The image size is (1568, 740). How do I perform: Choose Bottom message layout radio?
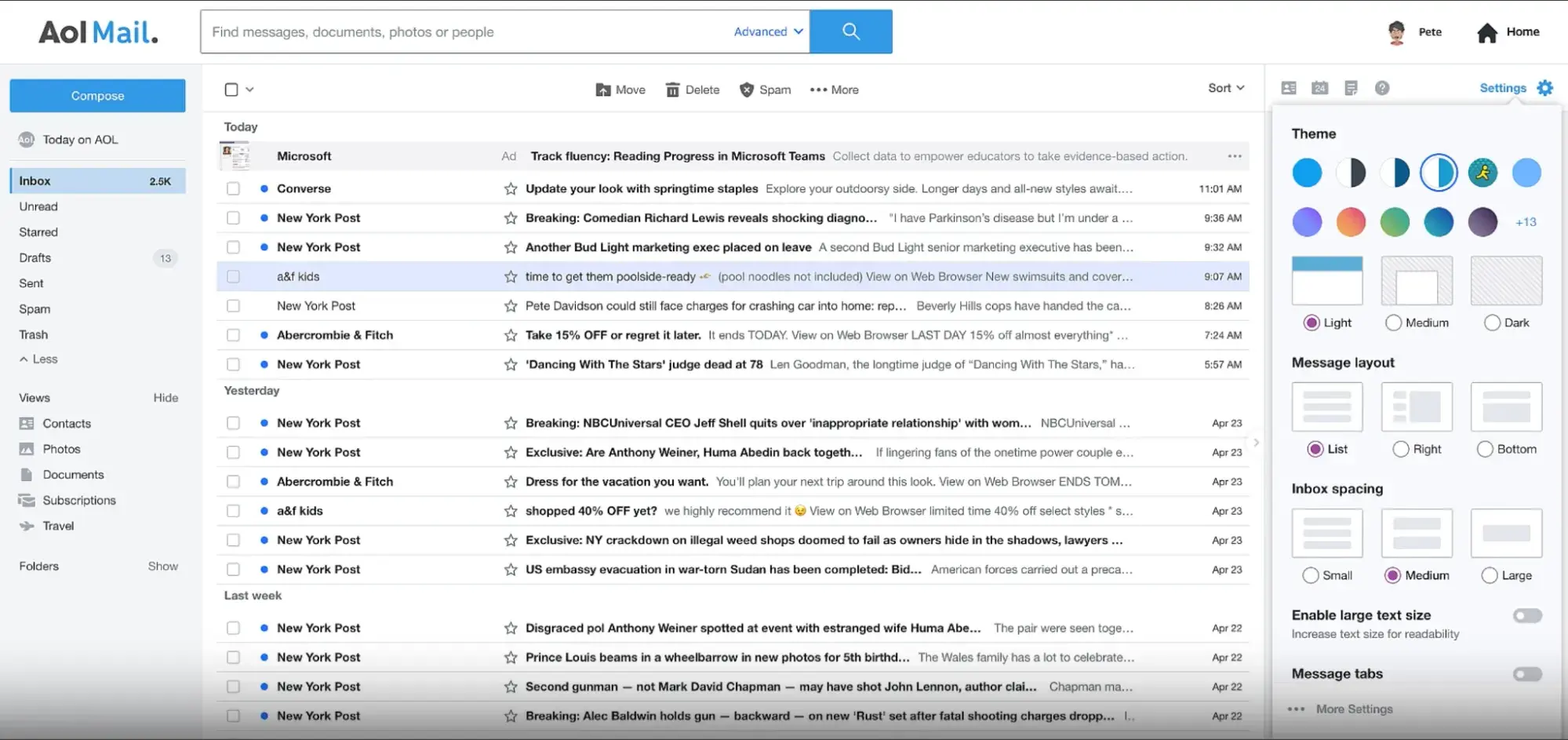point(1485,449)
